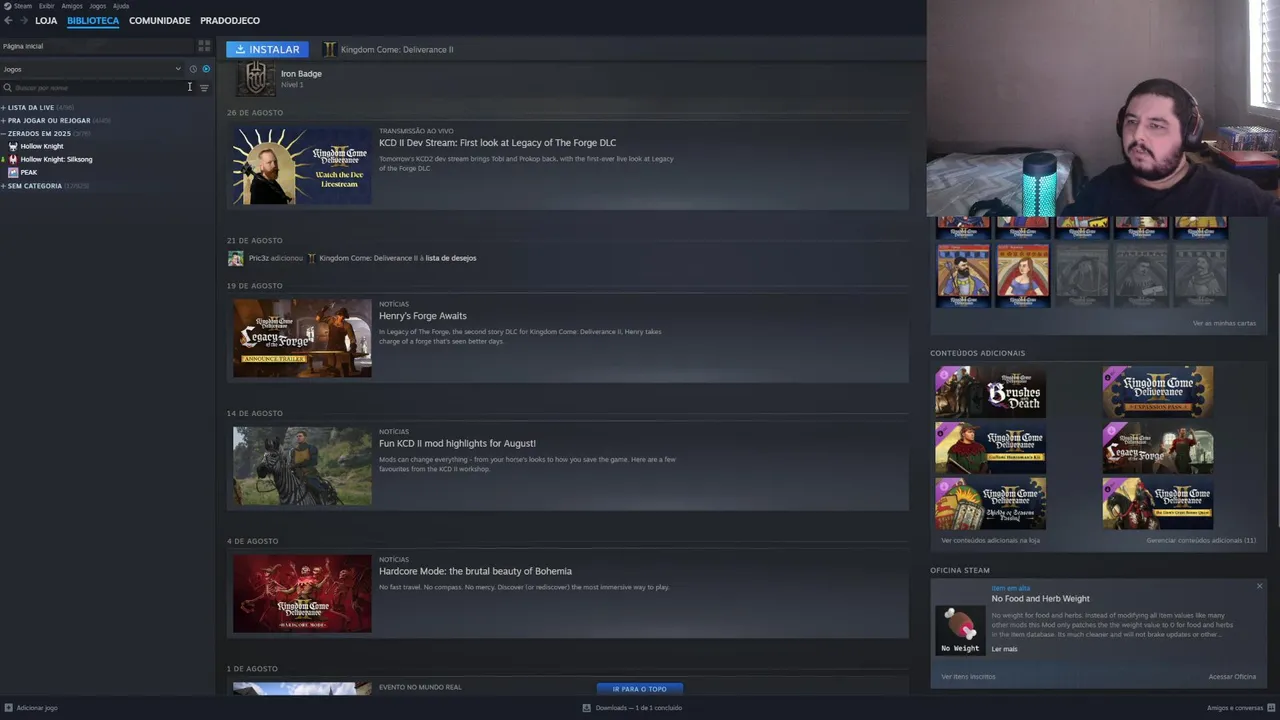Open Henry's Forge Awaits news title

point(423,316)
